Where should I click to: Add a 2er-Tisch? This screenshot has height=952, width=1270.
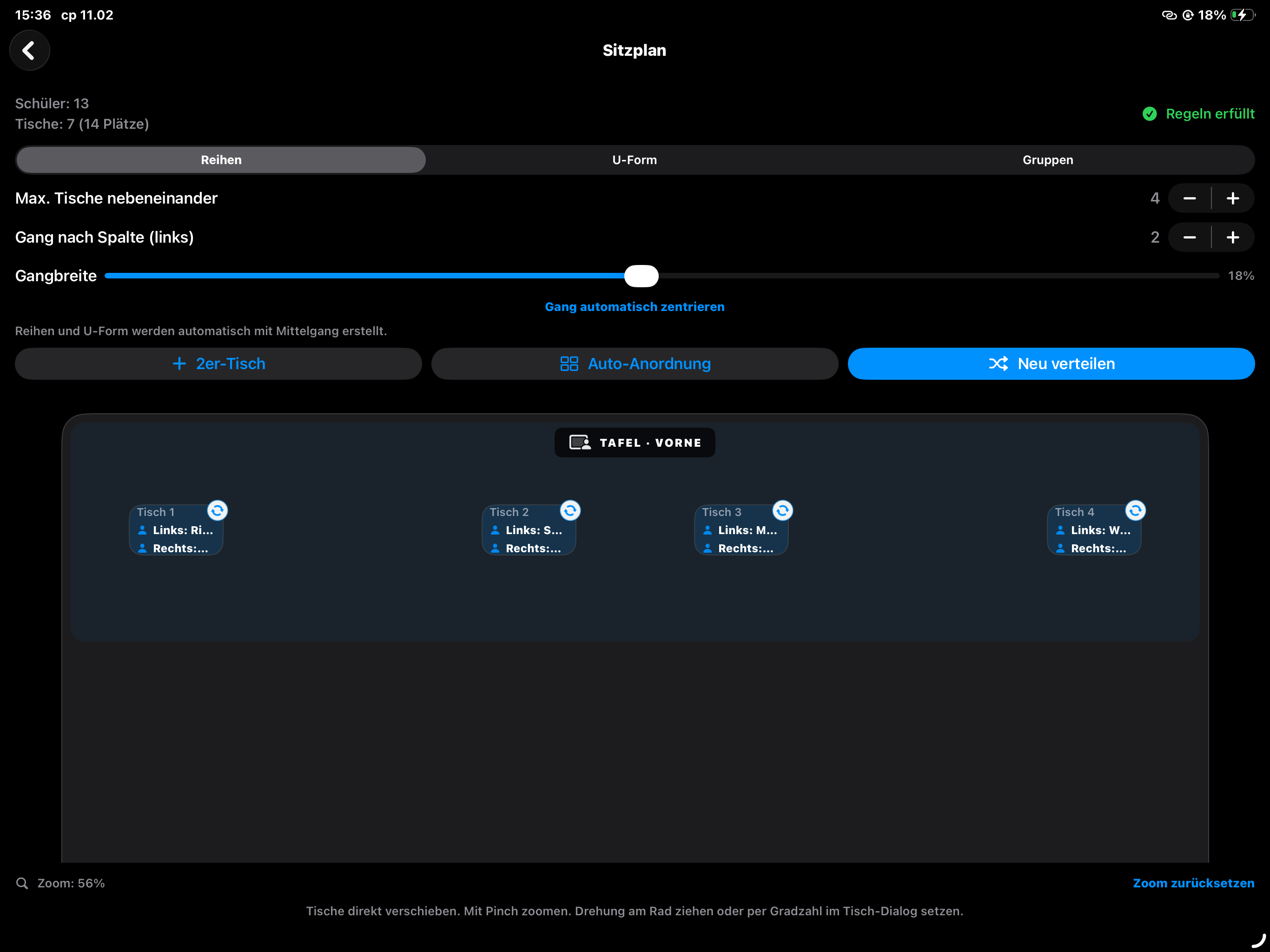pyautogui.click(x=218, y=364)
